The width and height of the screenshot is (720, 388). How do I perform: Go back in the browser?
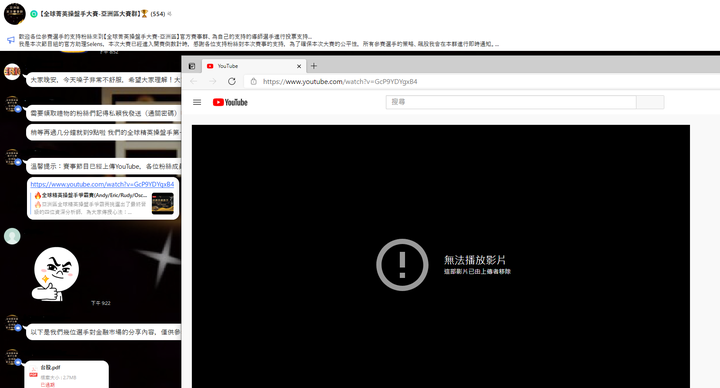point(193,81)
